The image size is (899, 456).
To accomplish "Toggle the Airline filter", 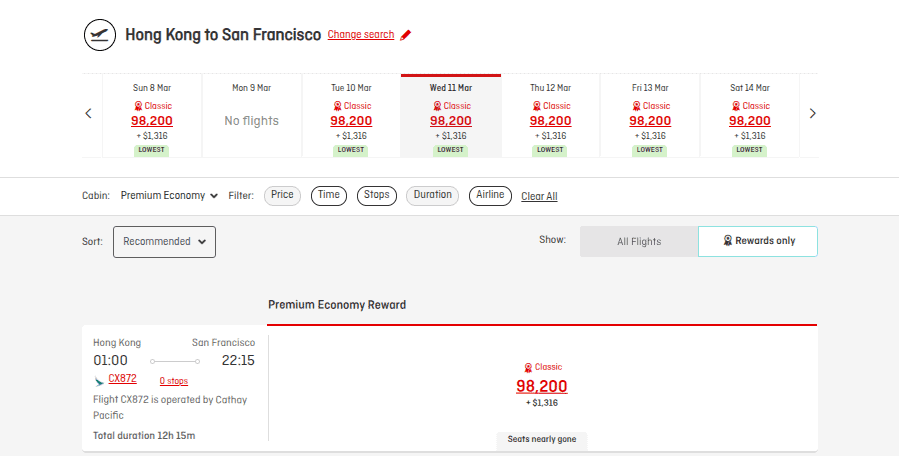I will (x=490, y=196).
